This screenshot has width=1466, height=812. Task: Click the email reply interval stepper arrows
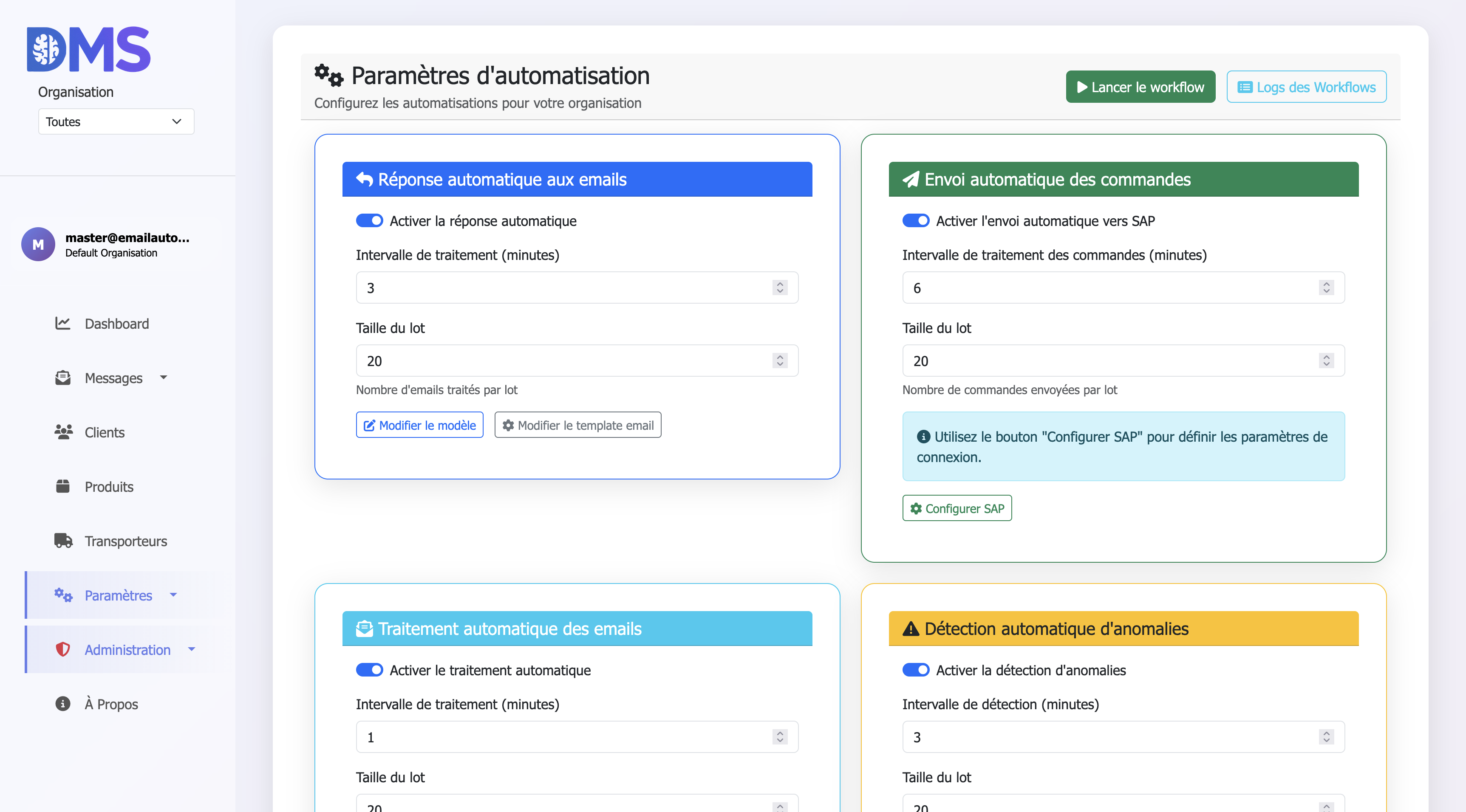pos(780,288)
